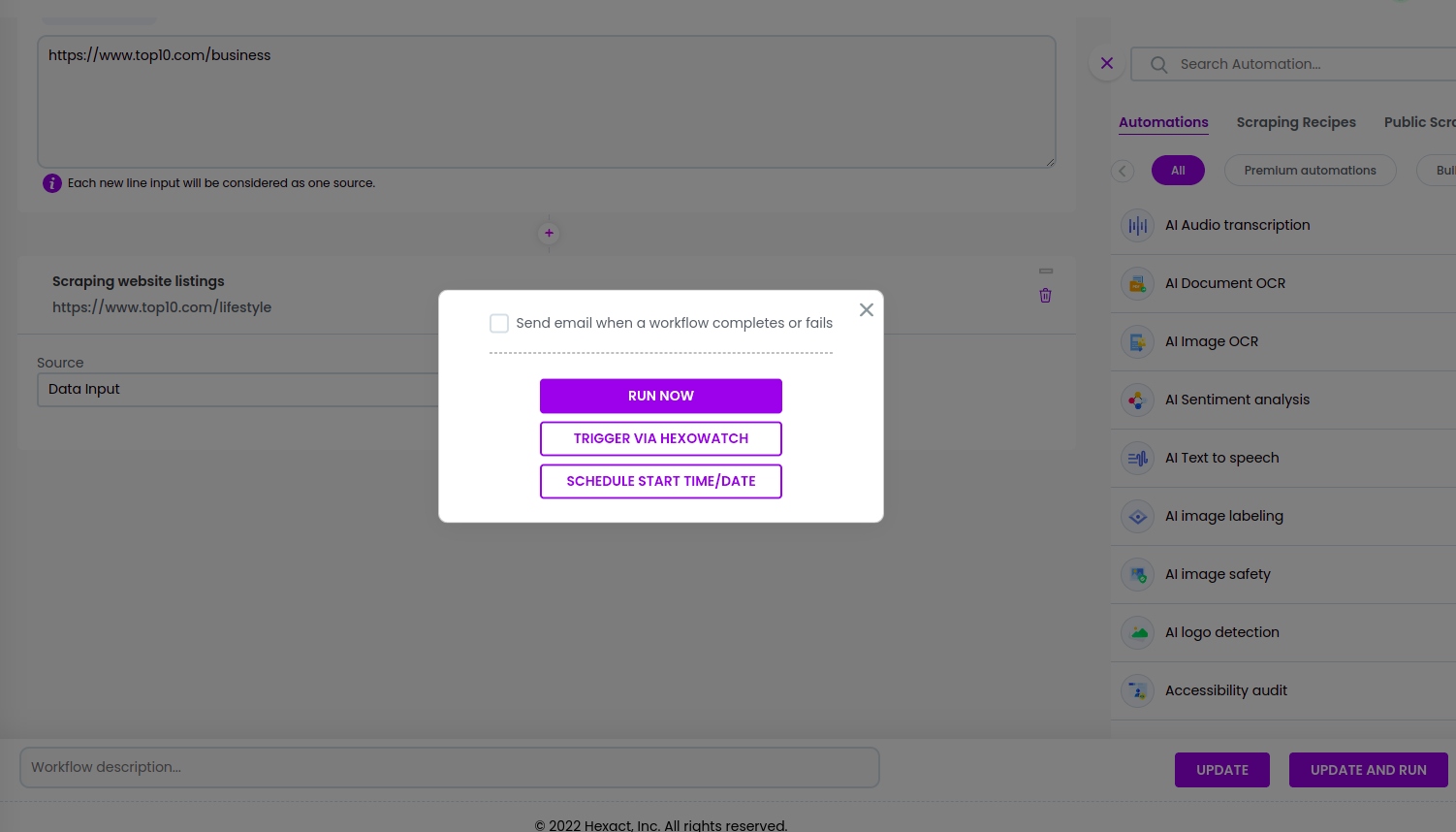Screen dimensions: 1456x832
Task: Add a step with the plus icon
Action: pos(549,233)
